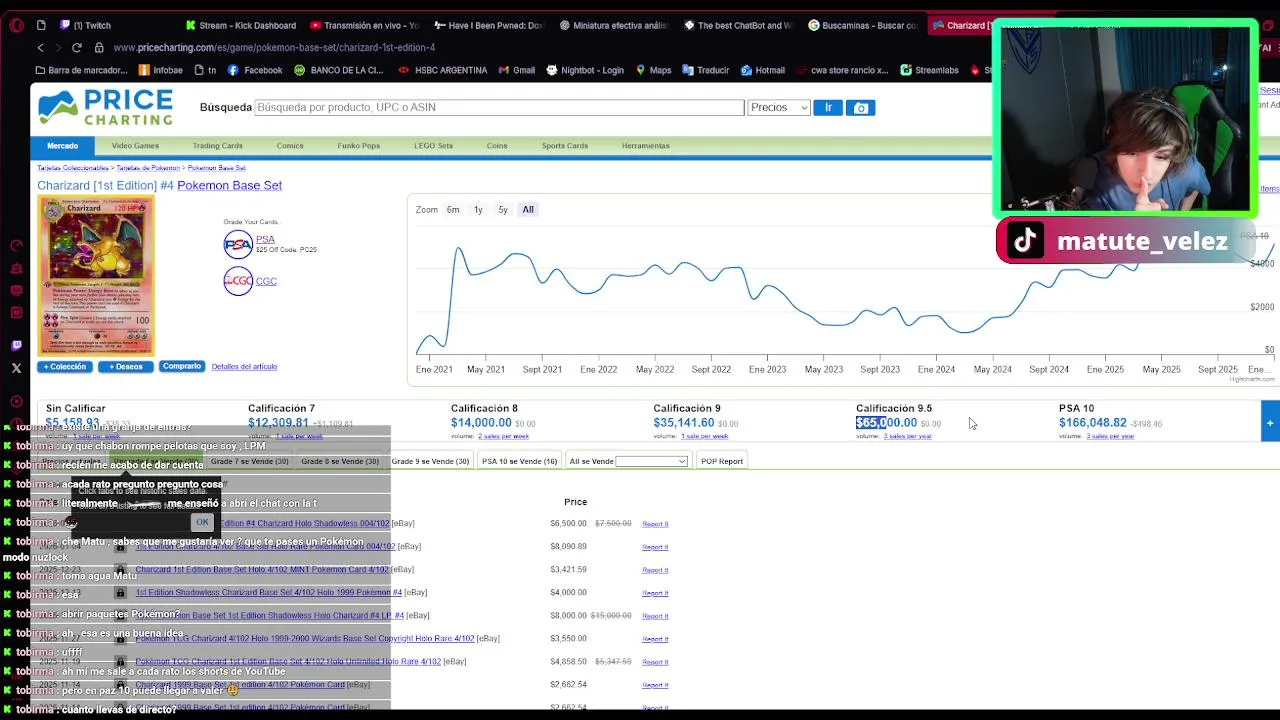The height and width of the screenshot is (720, 1280).
Task: Select Grade 9 se Vende tab
Action: (x=430, y=461)
